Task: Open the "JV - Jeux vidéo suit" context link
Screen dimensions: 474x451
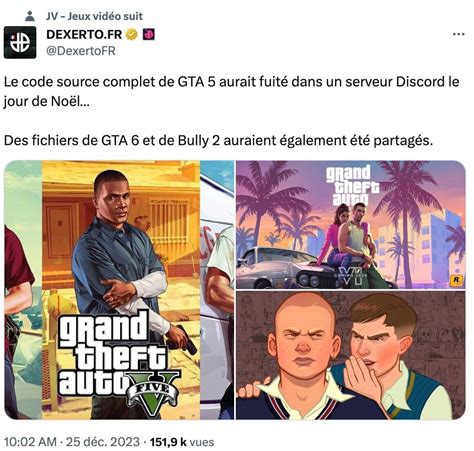Action: tap(94, 16)
